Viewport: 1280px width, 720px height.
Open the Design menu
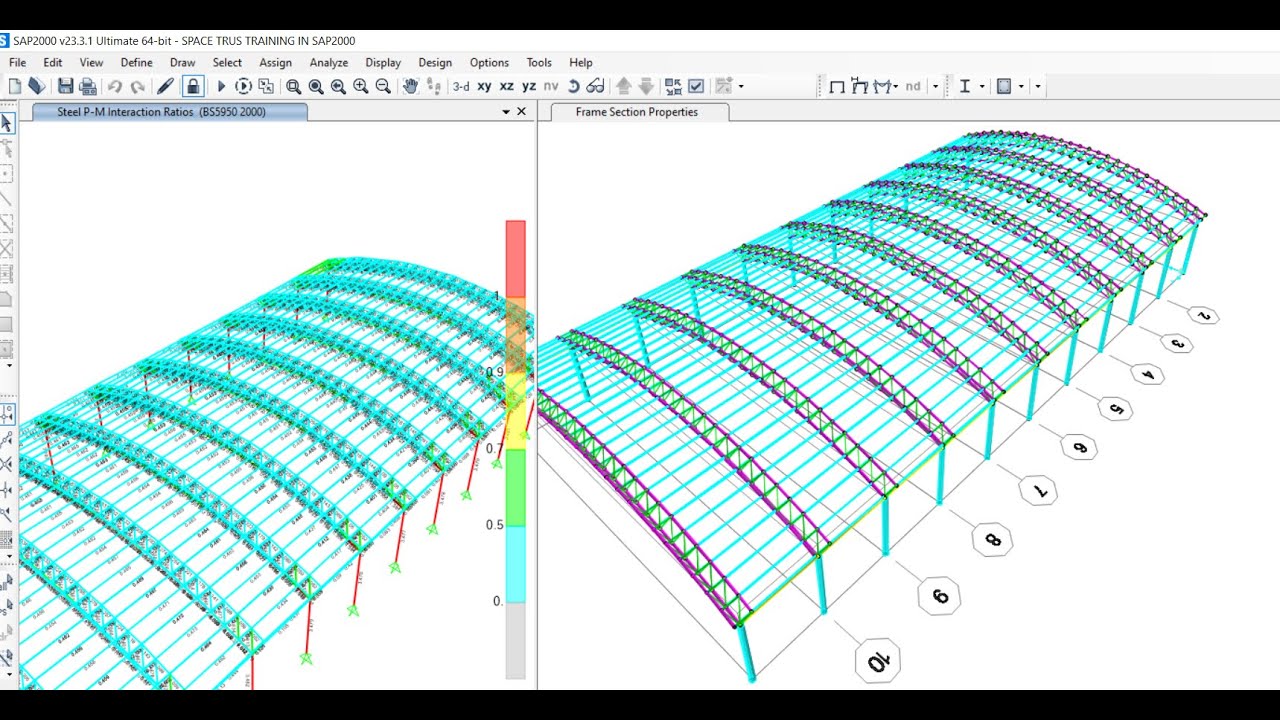[435, 62]
